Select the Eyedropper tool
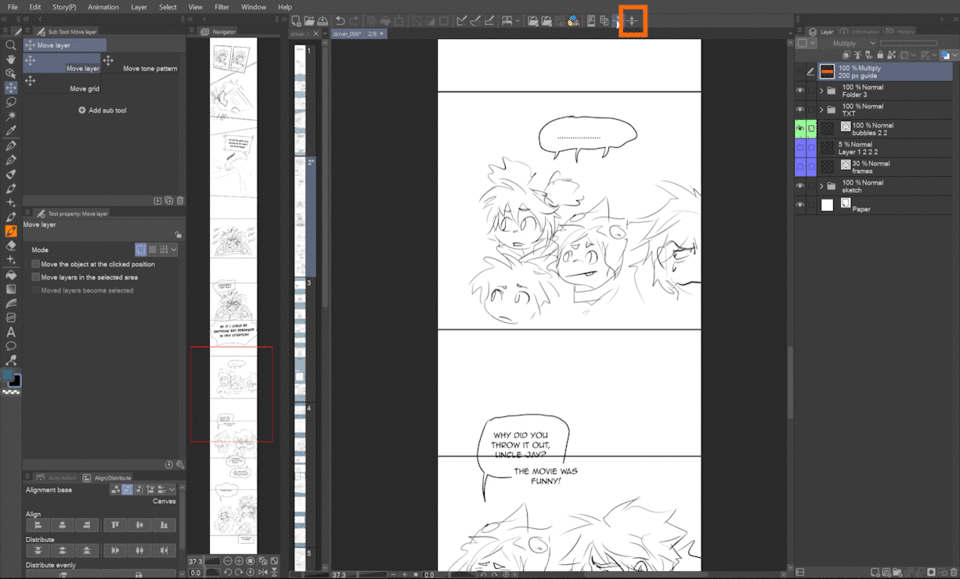 point(10,130)
